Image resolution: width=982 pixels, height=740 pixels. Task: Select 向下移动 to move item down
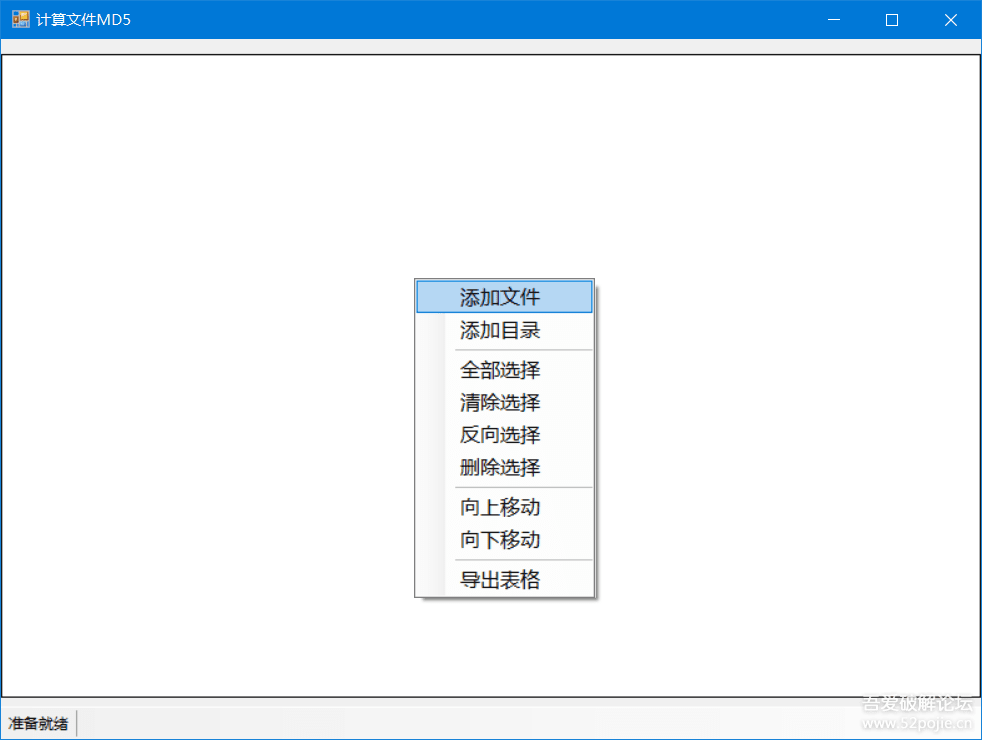pos(500,540)
